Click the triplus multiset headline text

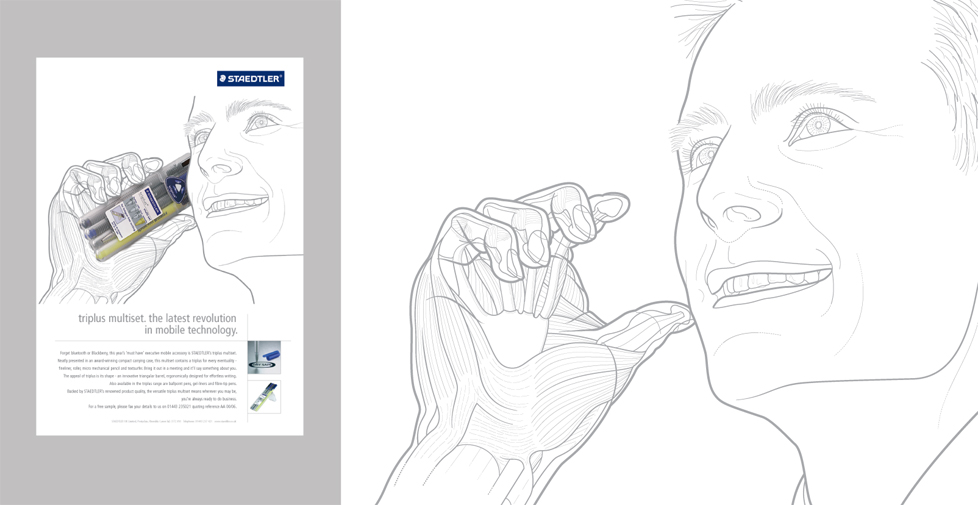[x=158, y=324]
